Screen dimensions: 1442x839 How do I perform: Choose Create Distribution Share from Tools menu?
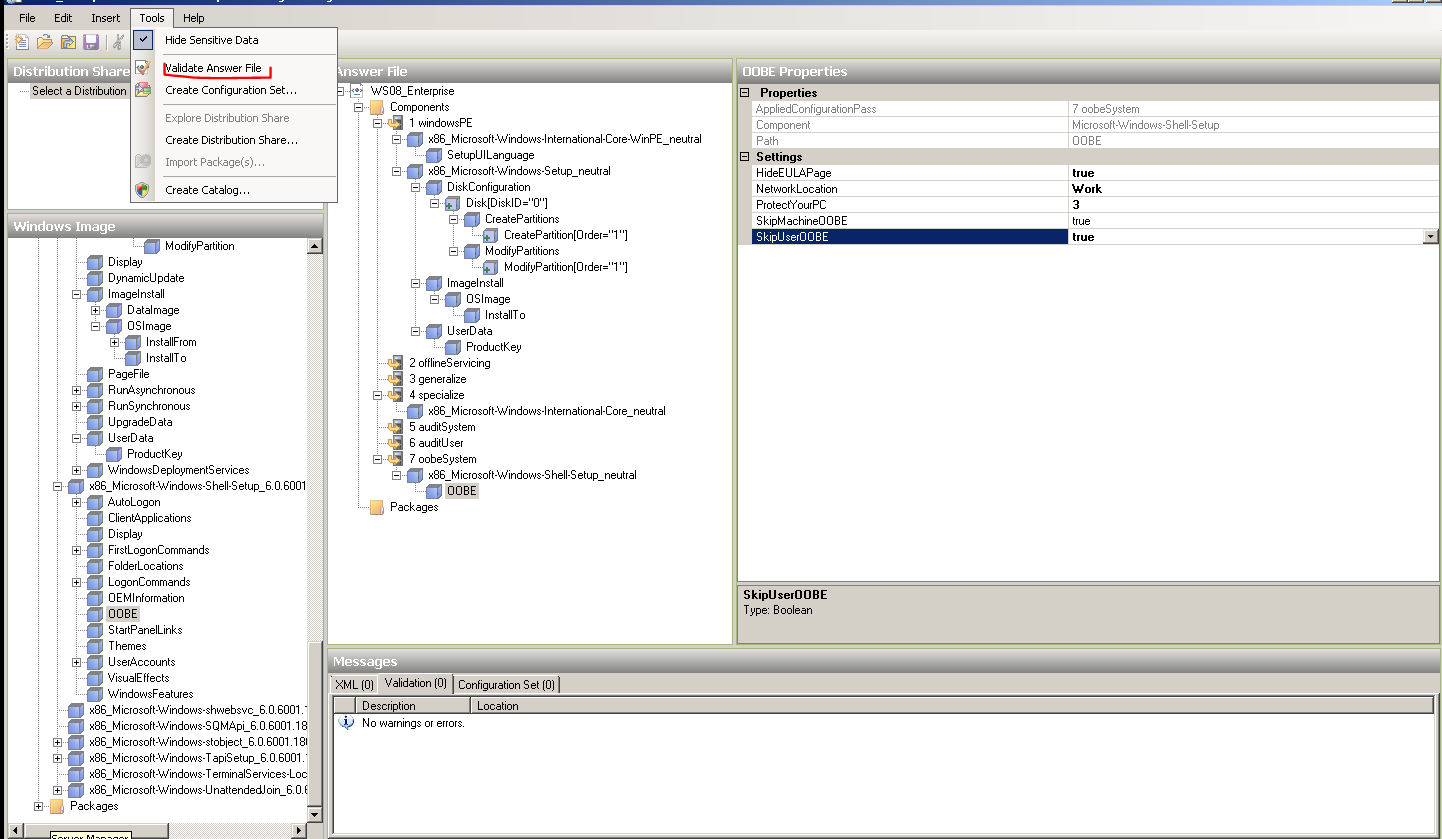point(231,140)
